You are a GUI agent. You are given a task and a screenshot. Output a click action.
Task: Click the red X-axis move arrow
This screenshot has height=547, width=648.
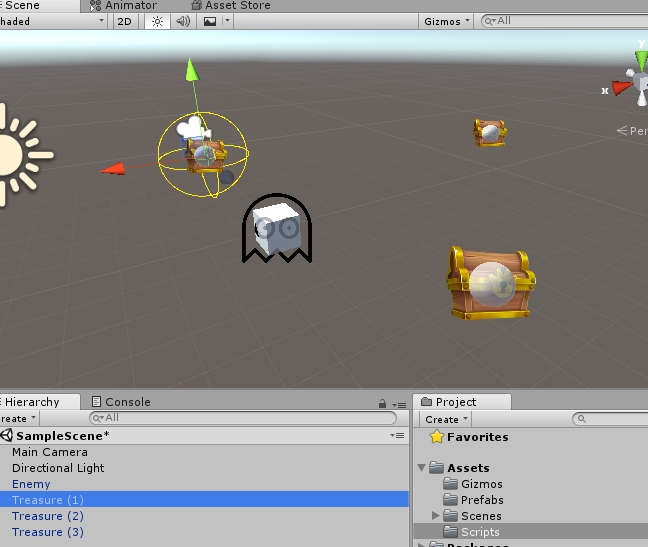click(x=113, y=169)
